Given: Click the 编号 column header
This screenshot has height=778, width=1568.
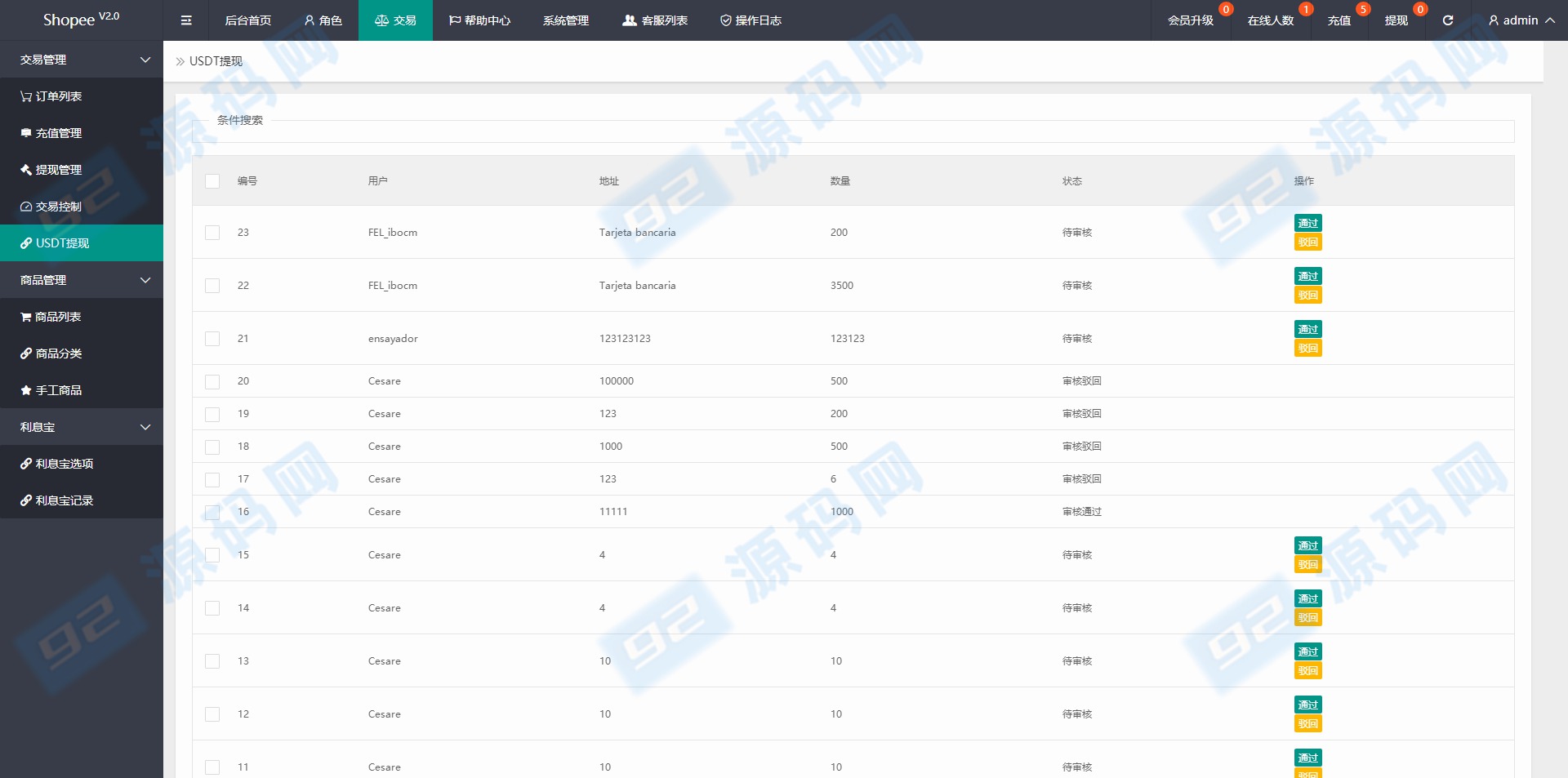Looking at the screenshot, I should pos(247,181).
